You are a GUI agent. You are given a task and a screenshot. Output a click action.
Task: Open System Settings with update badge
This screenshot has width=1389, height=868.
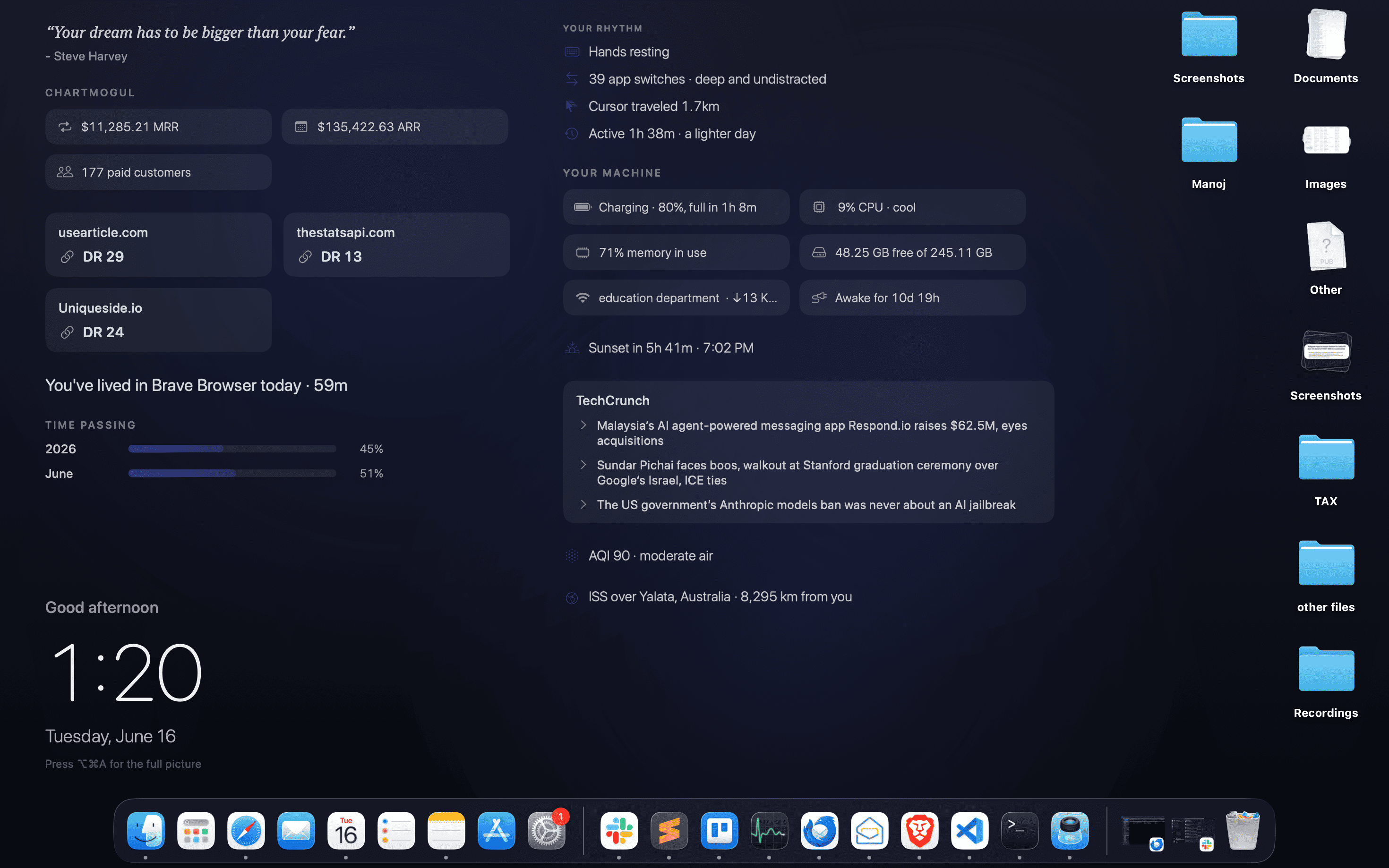[x=547, y=831]
